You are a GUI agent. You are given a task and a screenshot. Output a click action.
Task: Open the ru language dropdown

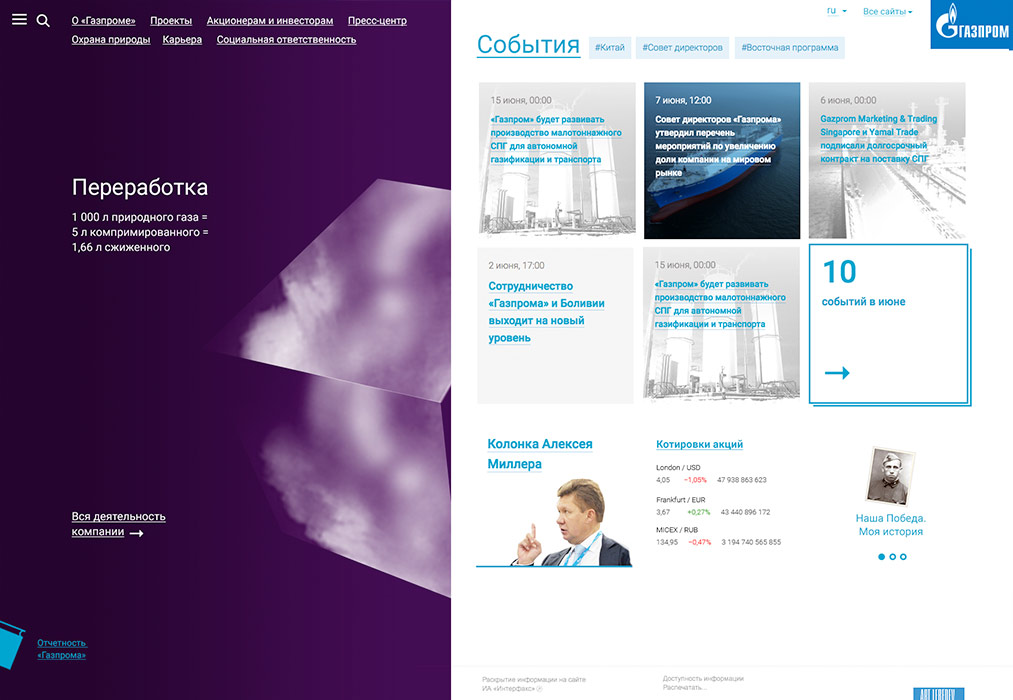point(836,11)
